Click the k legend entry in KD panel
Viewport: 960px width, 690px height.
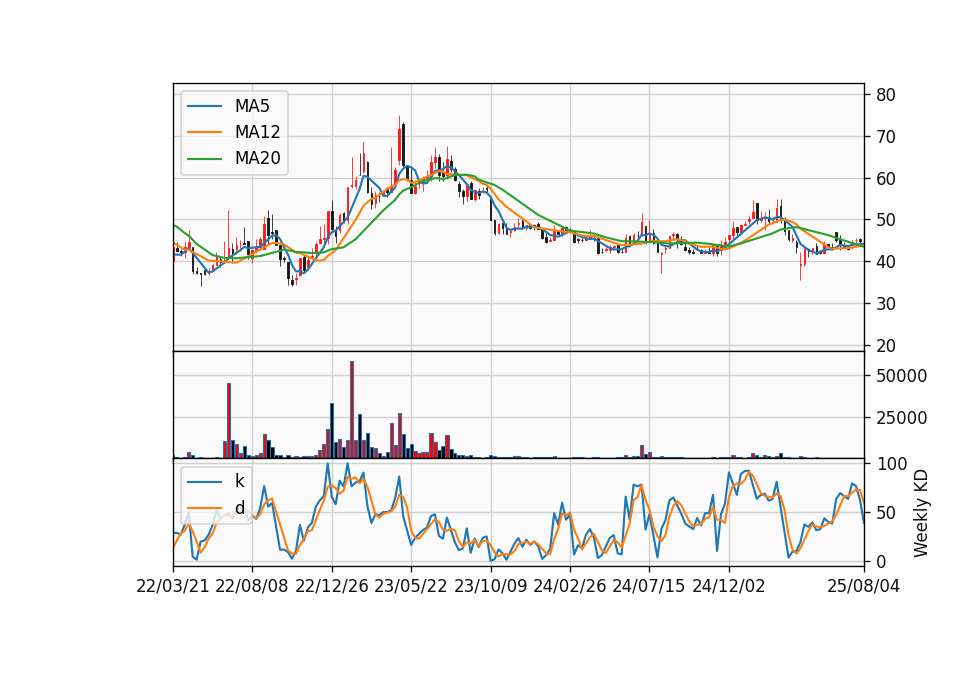239,481
